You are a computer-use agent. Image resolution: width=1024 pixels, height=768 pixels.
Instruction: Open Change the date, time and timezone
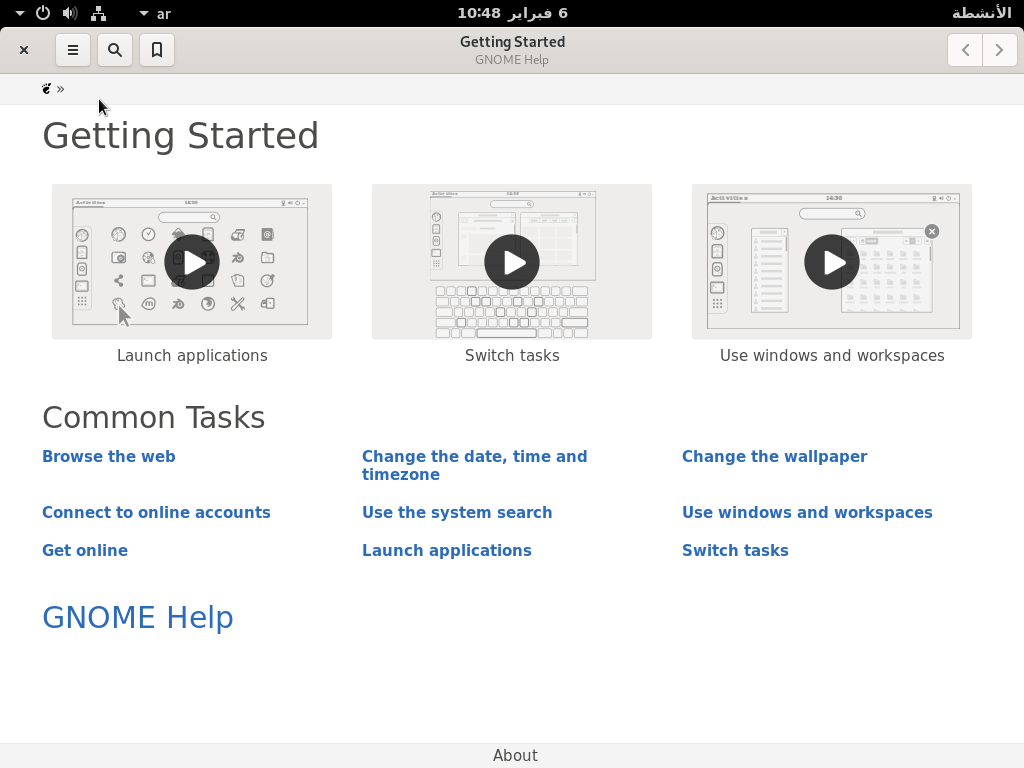click(x=475, y=466)
